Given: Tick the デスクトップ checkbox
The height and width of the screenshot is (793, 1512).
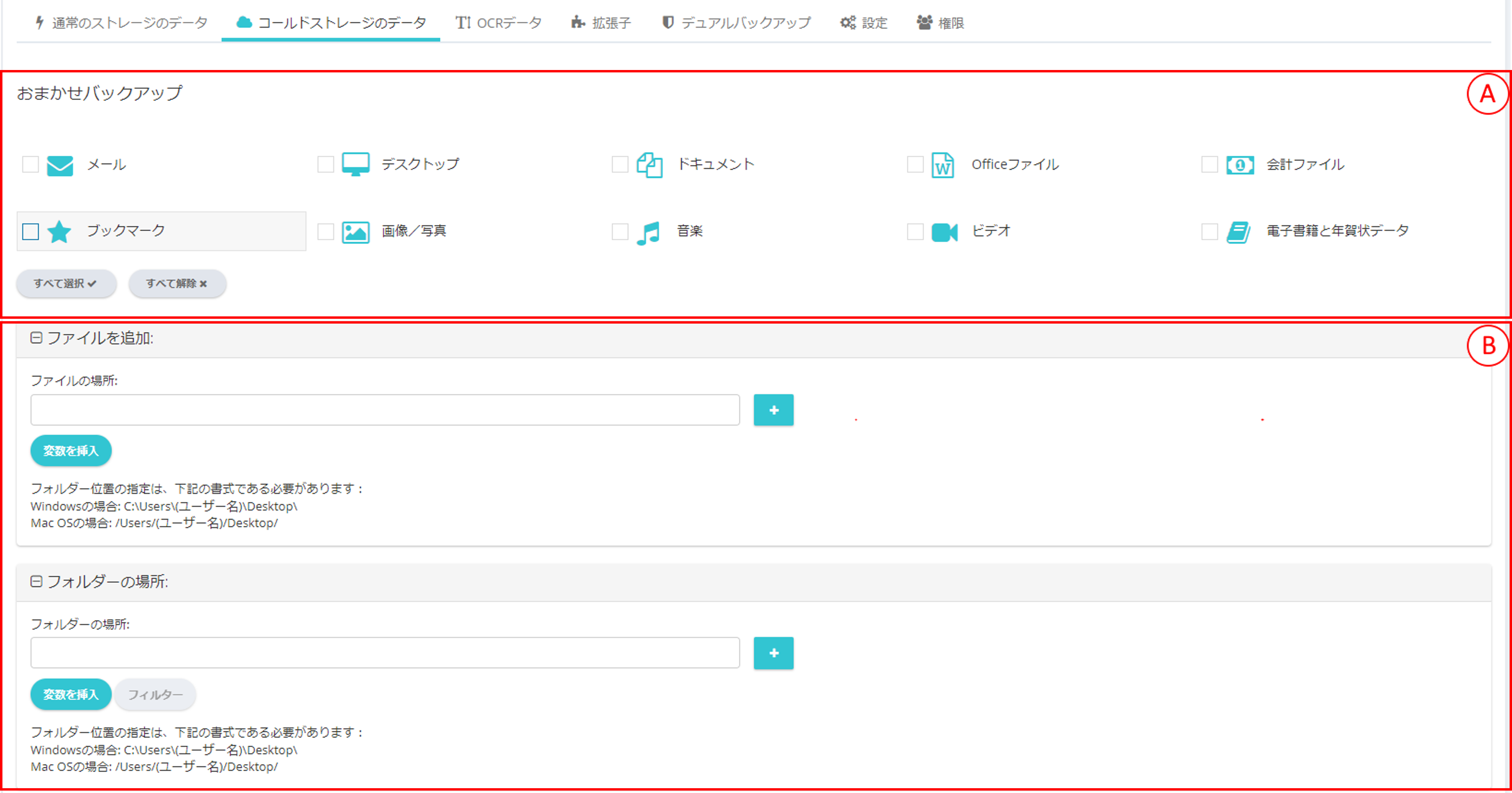Looking at the screenshot, I should [326, 164].
